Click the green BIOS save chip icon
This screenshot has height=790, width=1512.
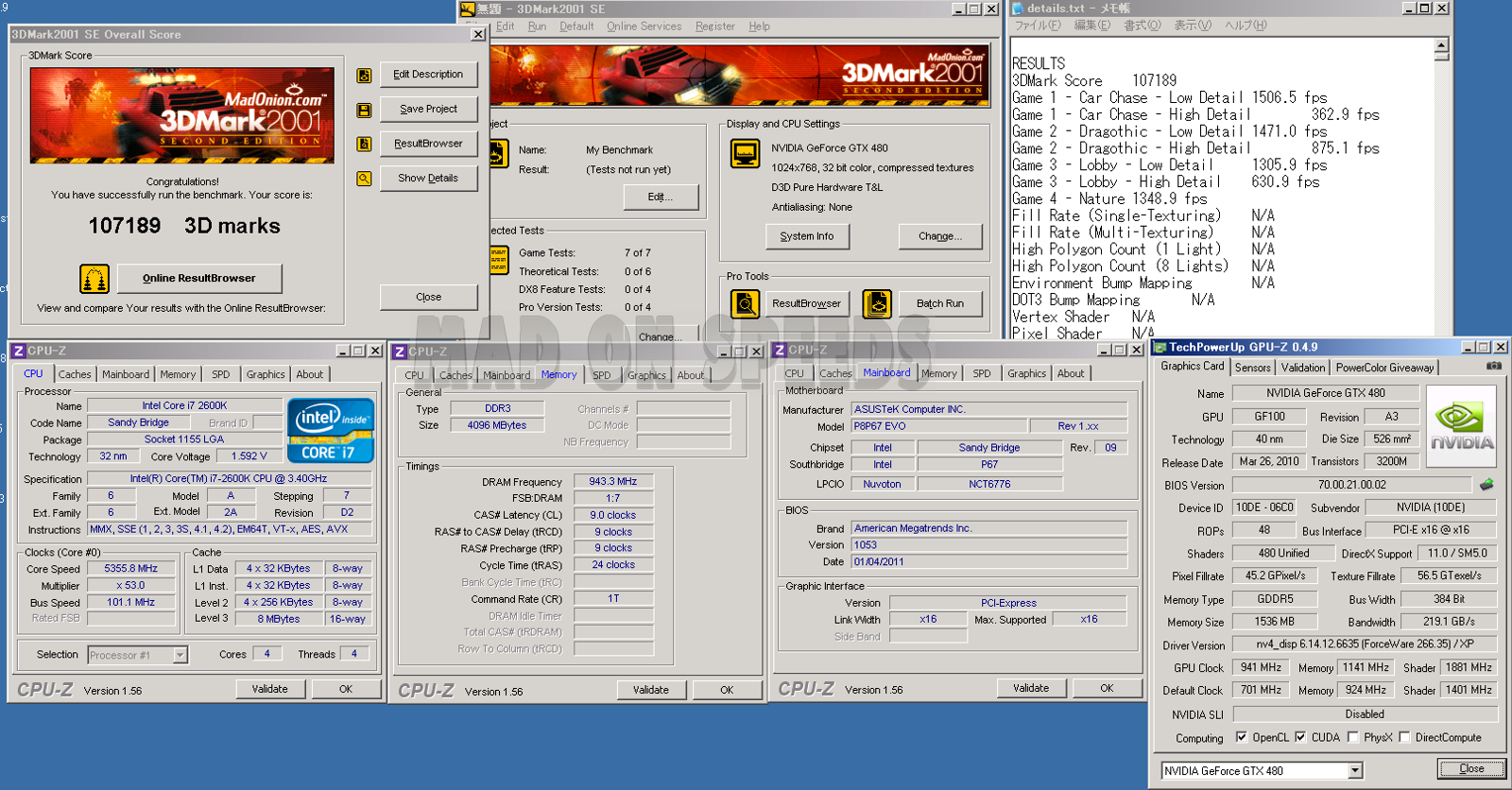point(1486,485)
